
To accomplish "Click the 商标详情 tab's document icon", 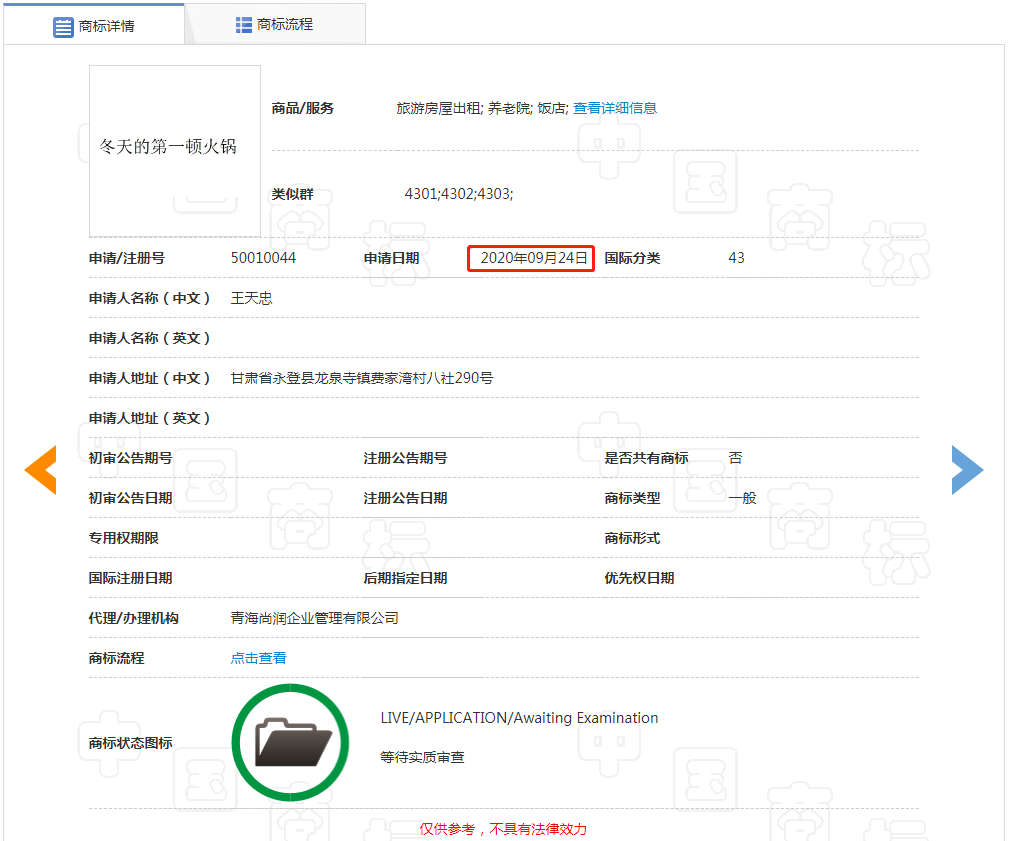I will (64, 26).
